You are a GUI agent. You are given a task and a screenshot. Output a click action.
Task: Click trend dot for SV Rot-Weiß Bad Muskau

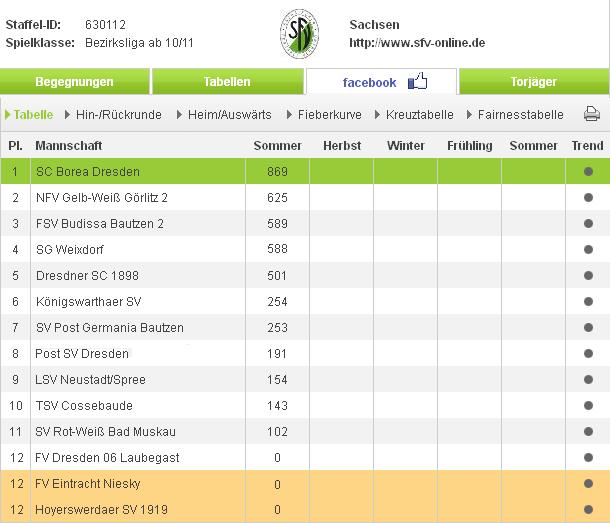588,432
